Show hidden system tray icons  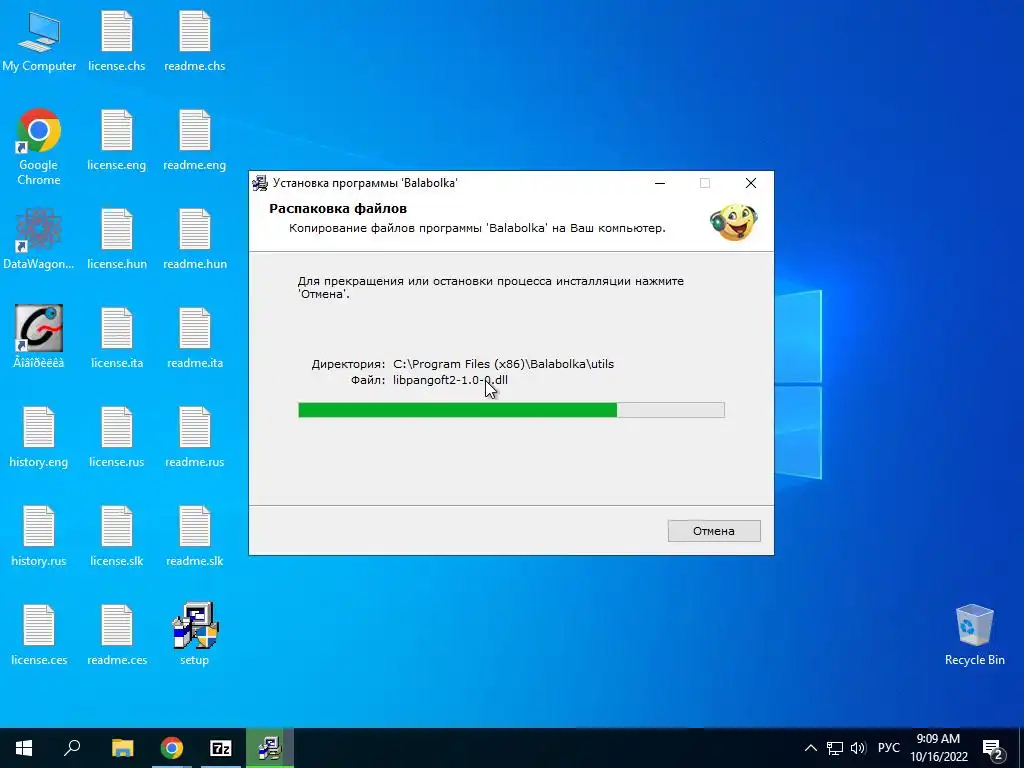tap(810, 748)
